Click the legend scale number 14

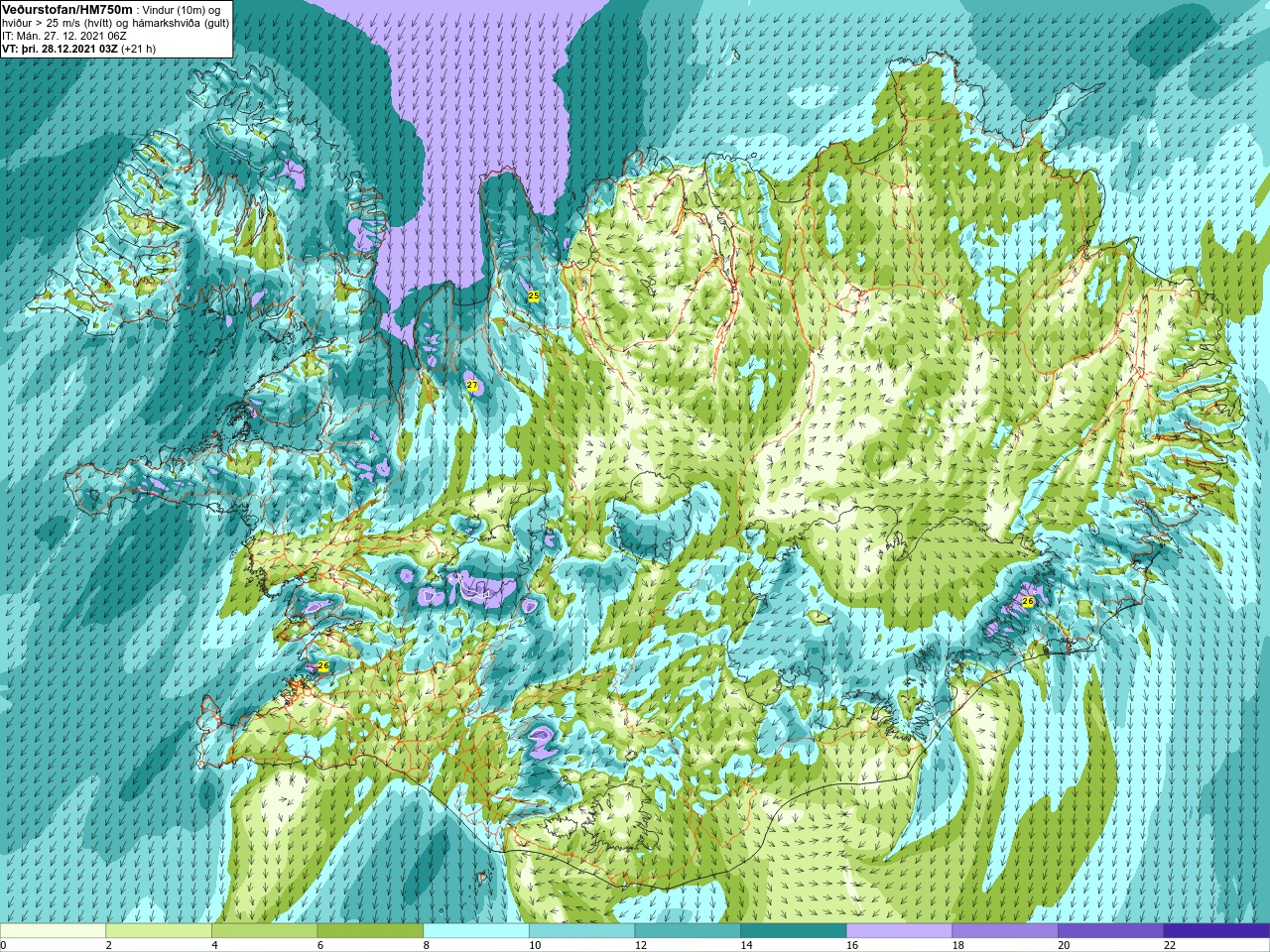[x=746, y=945]
